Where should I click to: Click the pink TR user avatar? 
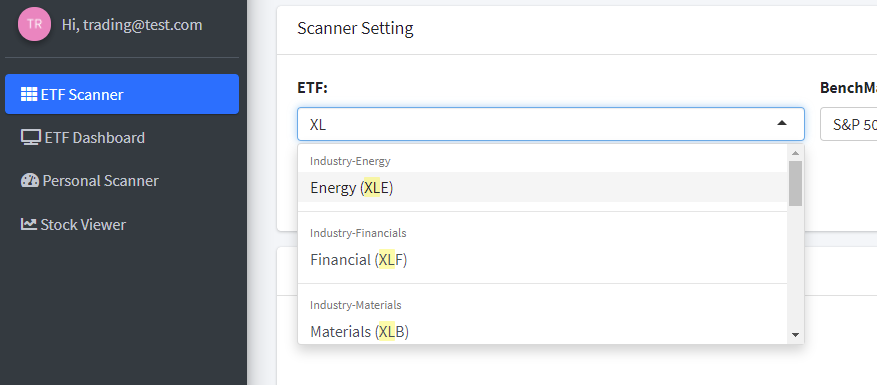(x=35, y=24)
